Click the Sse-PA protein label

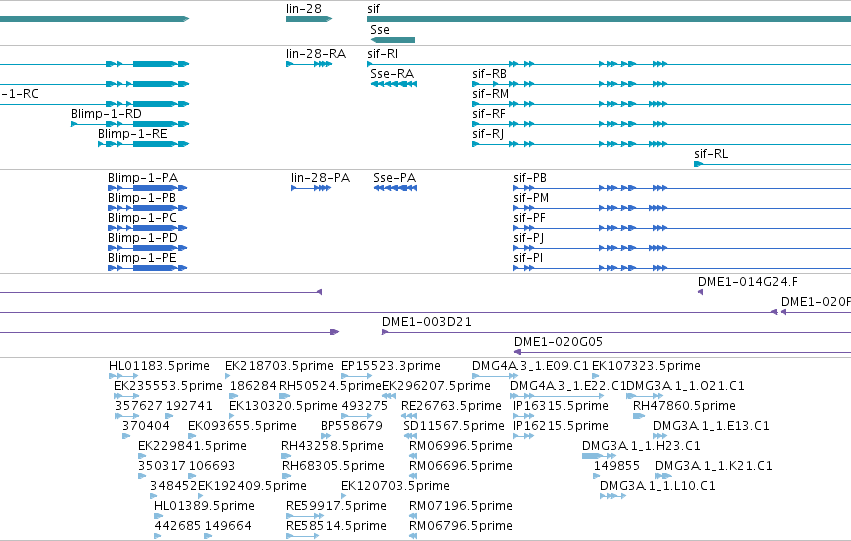pyautogui.click(x=395, y=178)
